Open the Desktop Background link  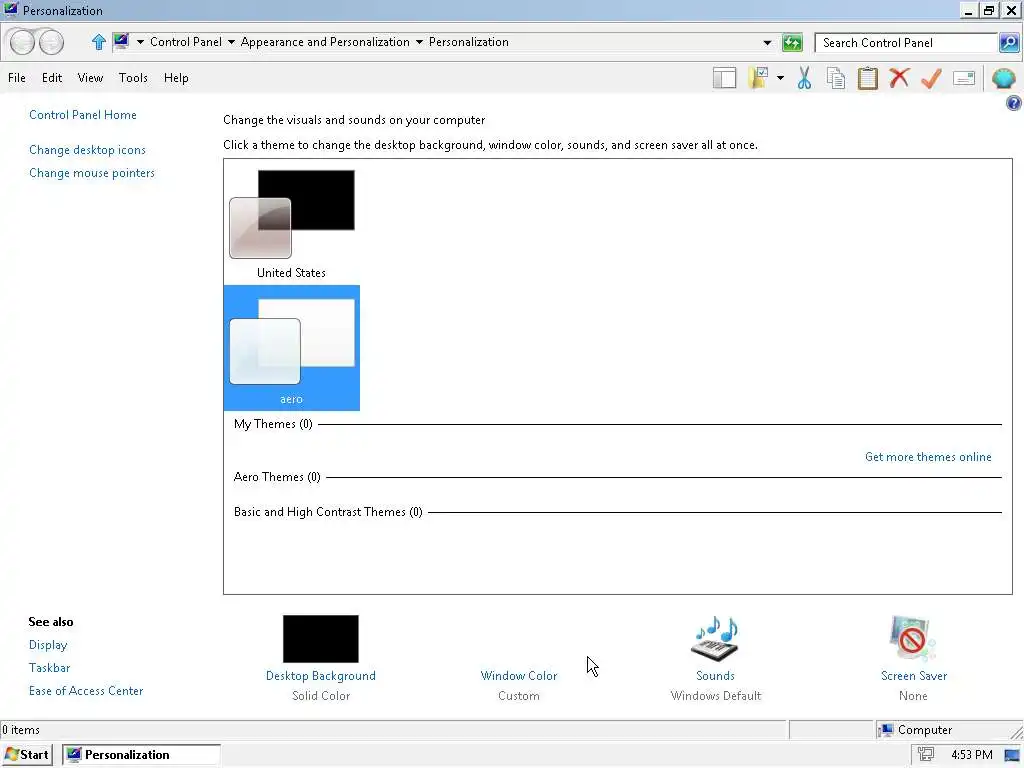(x=321, y=676)
